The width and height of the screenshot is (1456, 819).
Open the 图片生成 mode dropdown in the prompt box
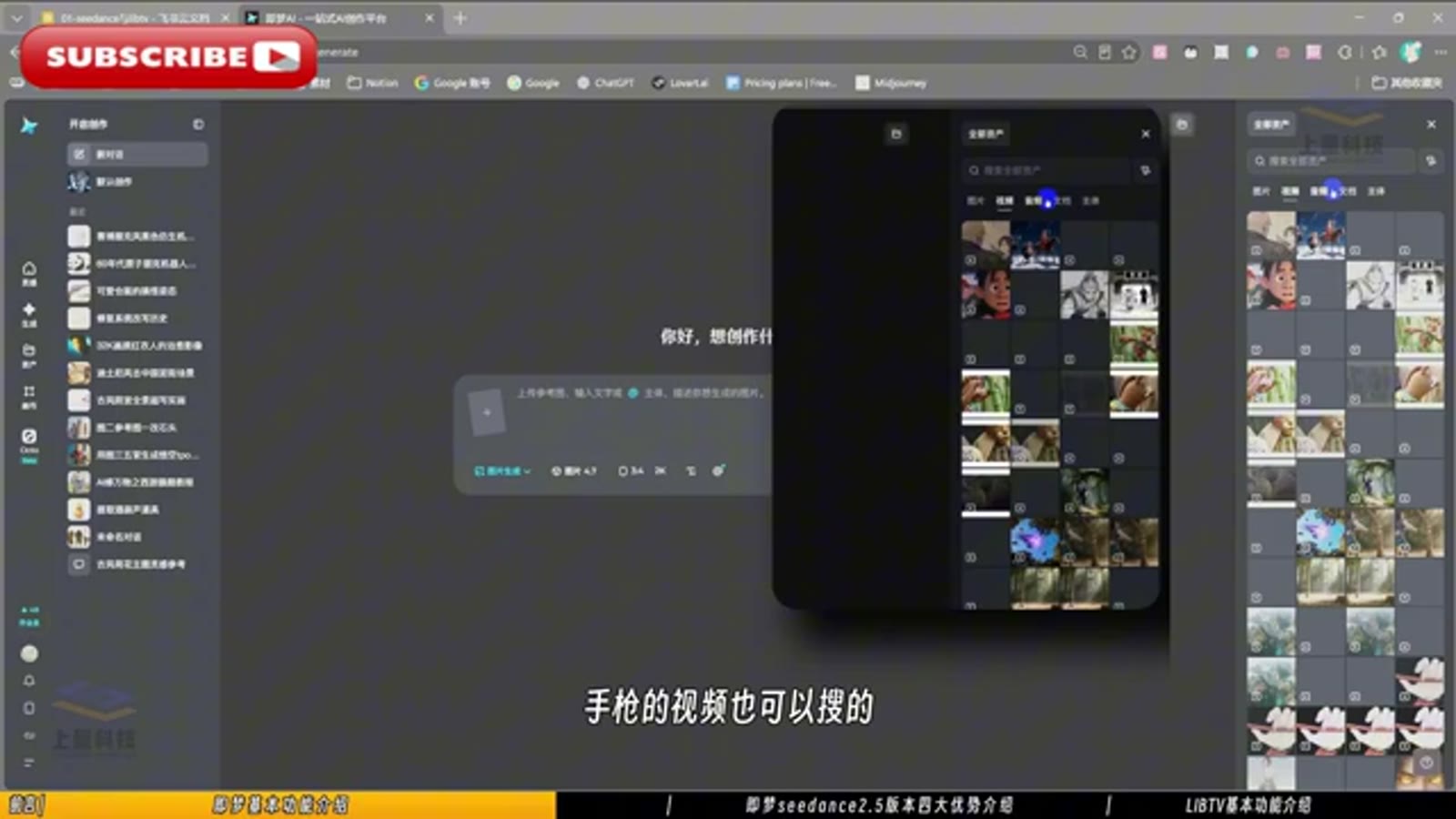502,470
